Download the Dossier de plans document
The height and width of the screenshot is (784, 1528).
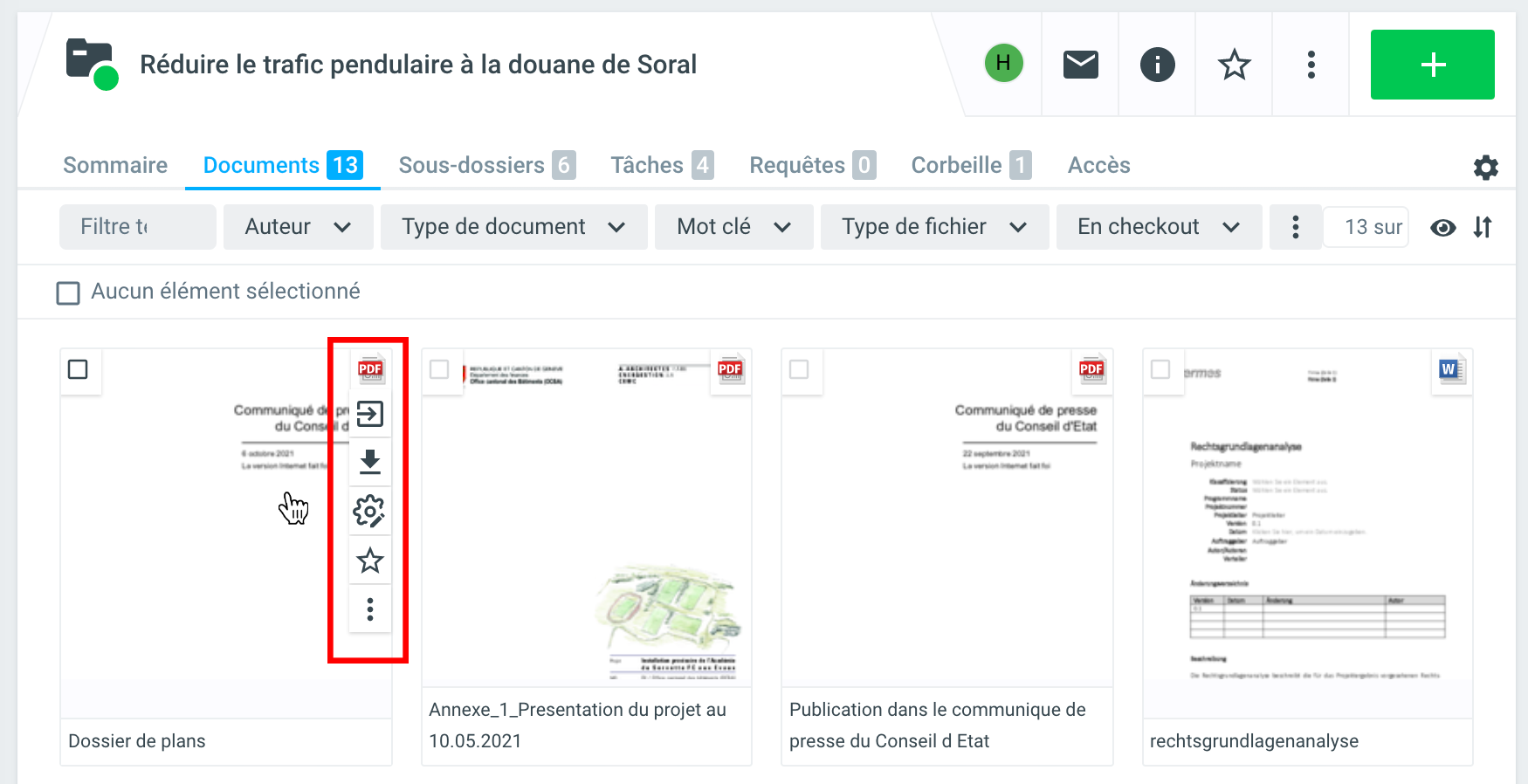[x=370, y=462]
